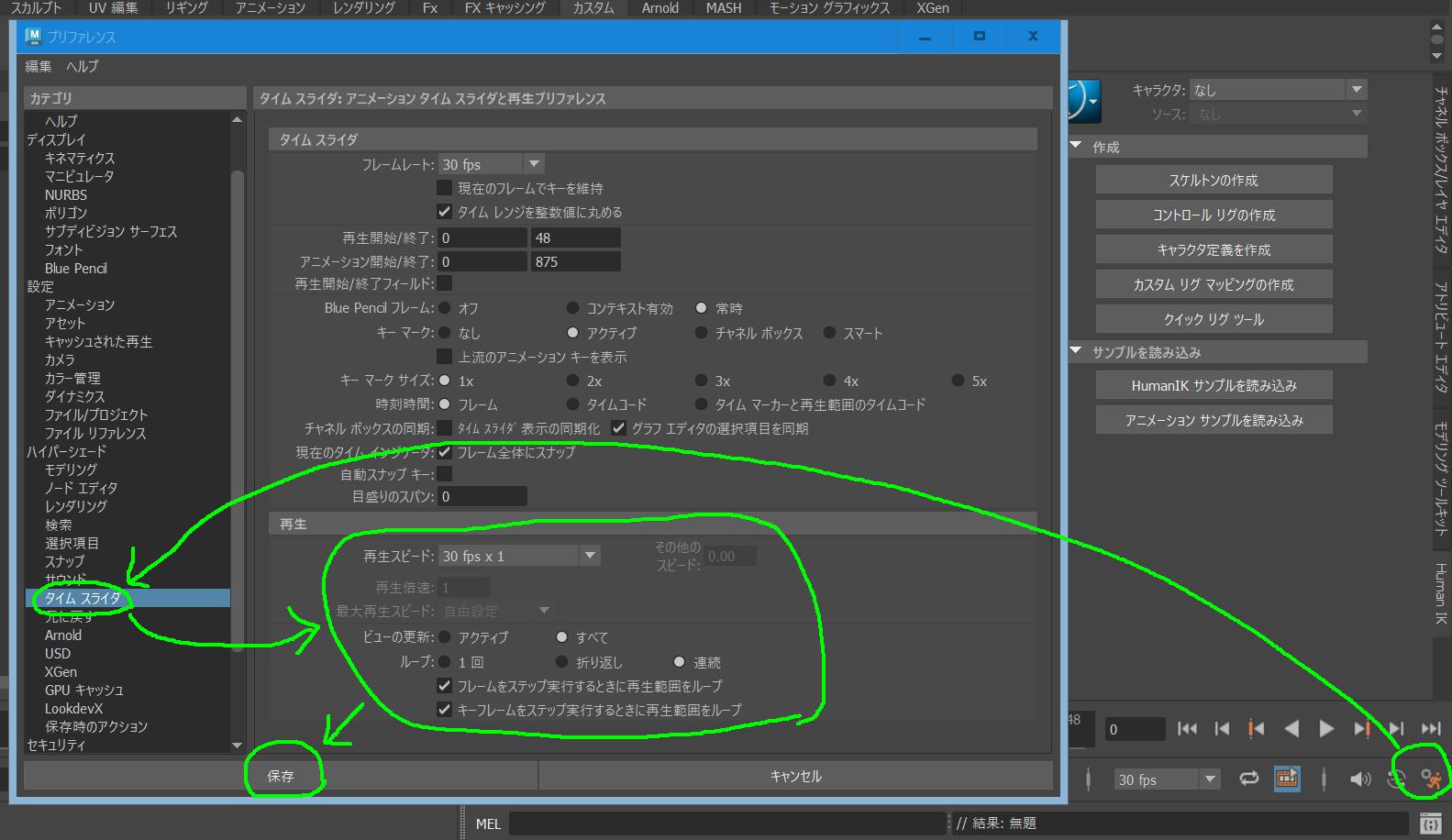Toggle loop range when stepping keyframes
The image size is (1452, 840).
click(x=445, y=709)
